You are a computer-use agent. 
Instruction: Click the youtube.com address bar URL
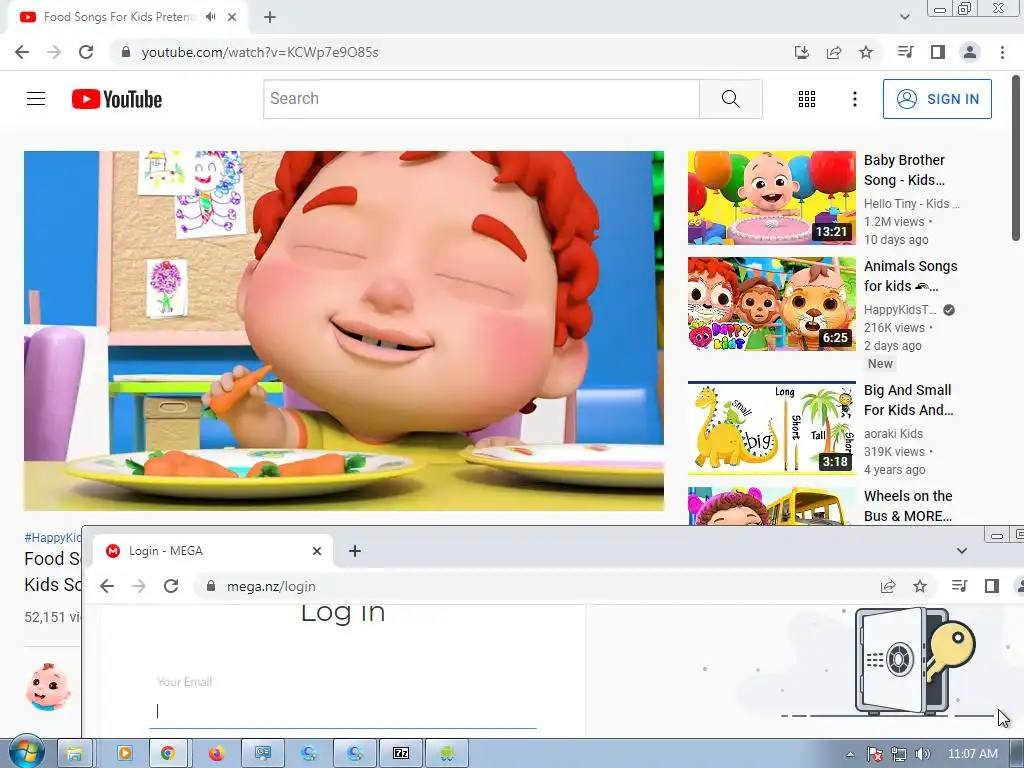260,52
